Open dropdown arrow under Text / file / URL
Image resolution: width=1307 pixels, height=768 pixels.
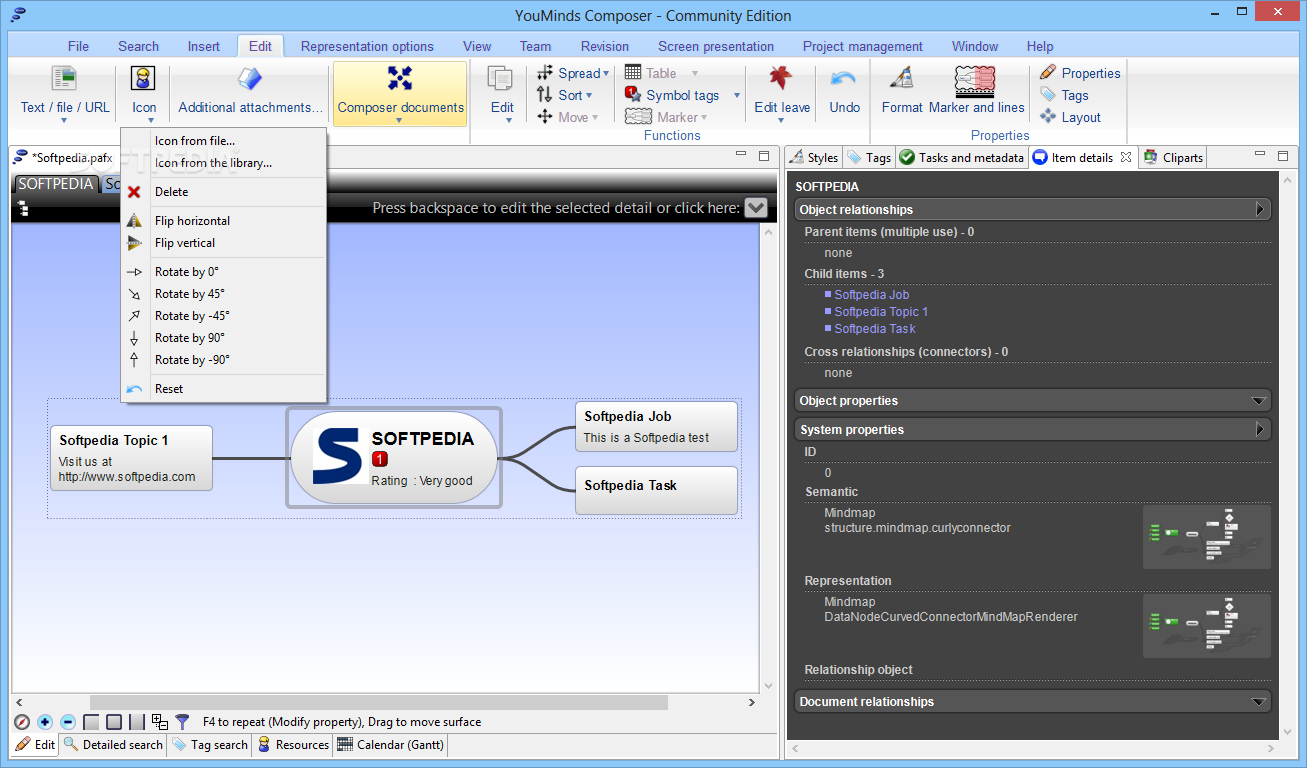[x=64, y=121]
